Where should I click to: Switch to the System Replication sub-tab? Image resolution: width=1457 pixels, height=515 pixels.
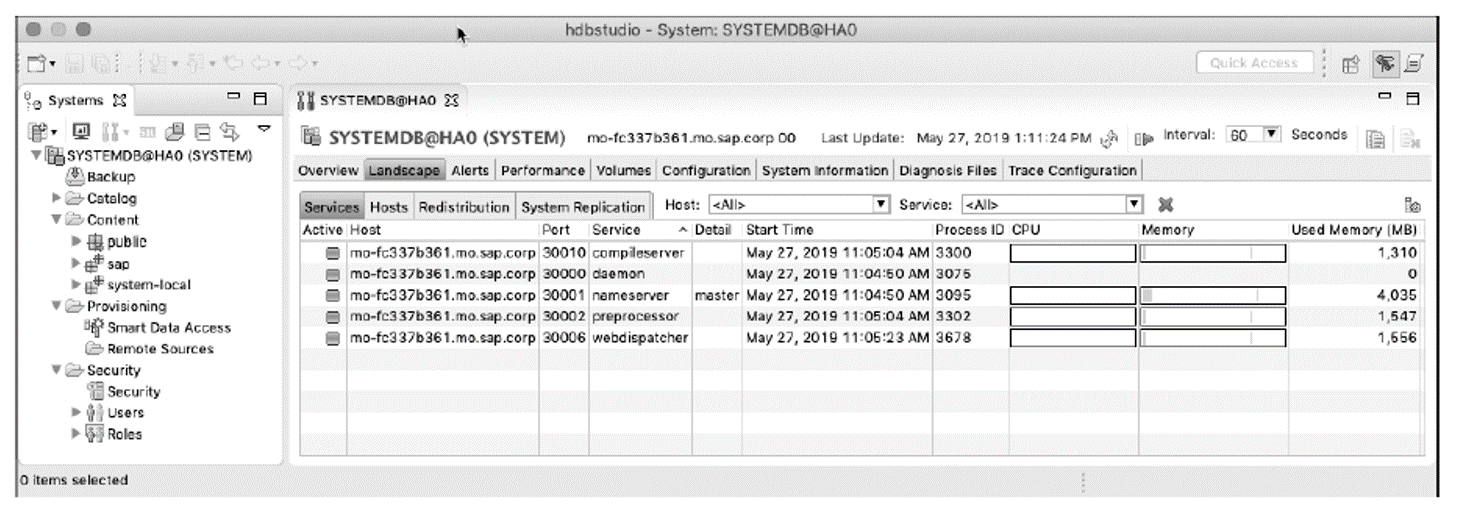(584, 207)
